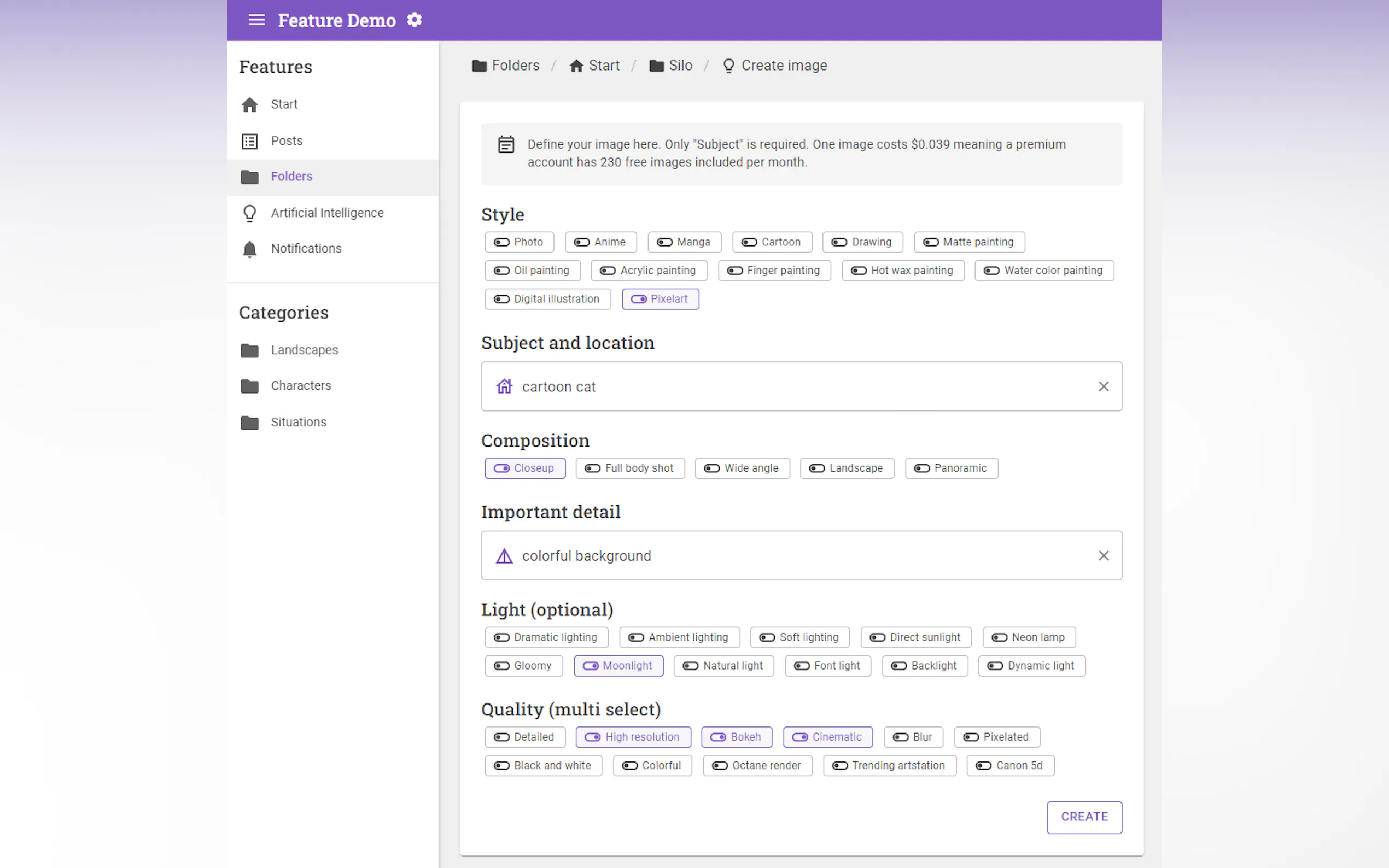Click the Notifications bell icon
This screenshot has width=1389, height=868.
click(x=249, y=249)
